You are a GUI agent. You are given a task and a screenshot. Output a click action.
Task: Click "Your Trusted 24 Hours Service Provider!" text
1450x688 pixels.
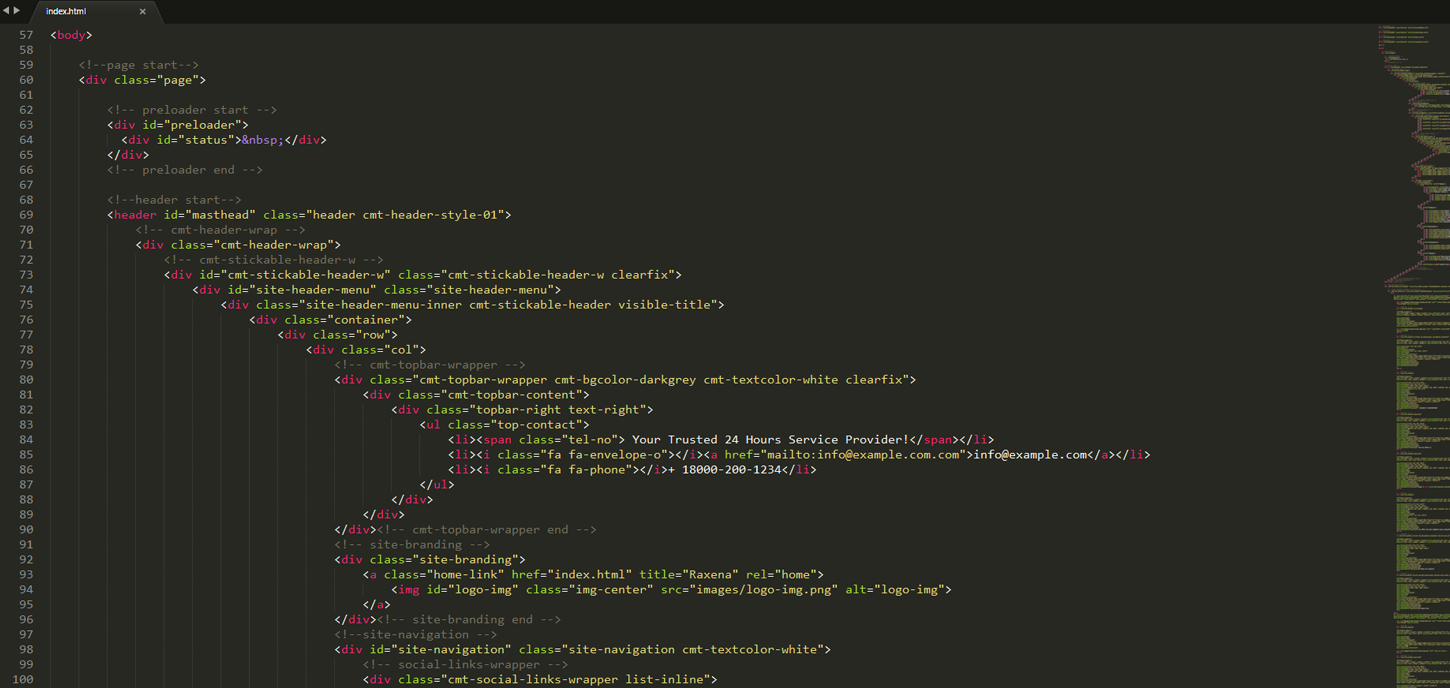[770, 440]
